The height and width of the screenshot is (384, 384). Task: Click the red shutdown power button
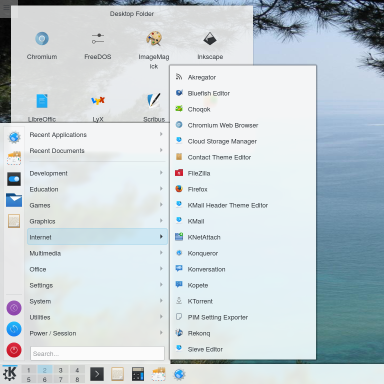(14, 350)
